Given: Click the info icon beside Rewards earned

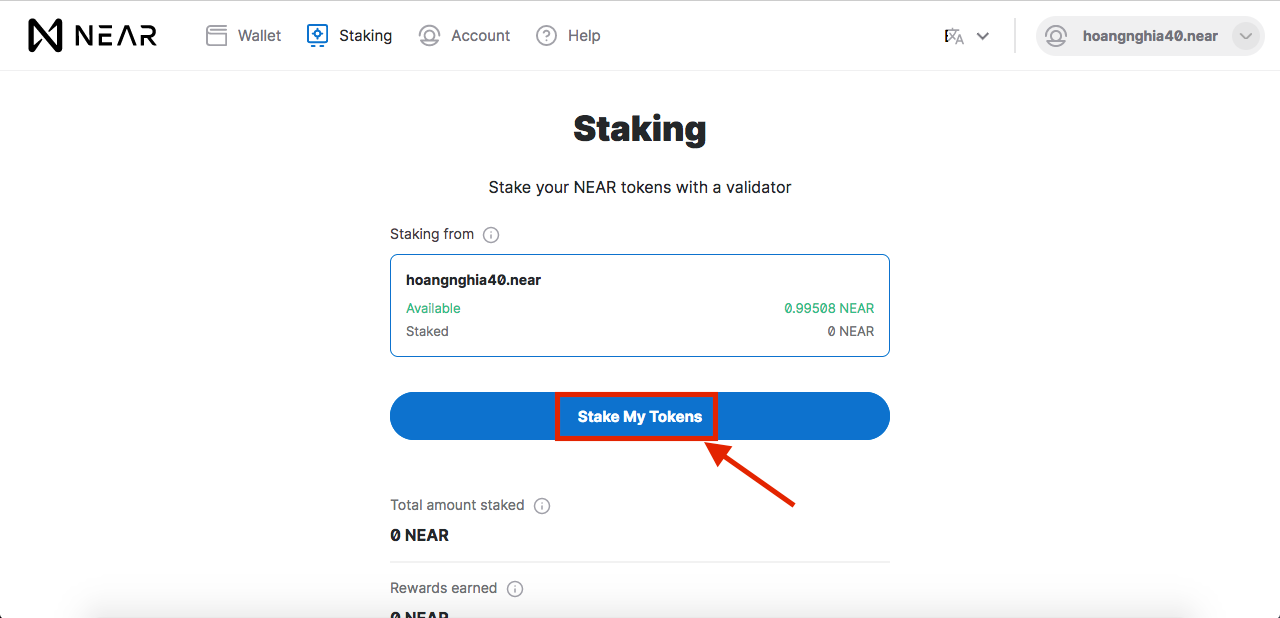Looking at the screenshot, I should tap(514, 588).
